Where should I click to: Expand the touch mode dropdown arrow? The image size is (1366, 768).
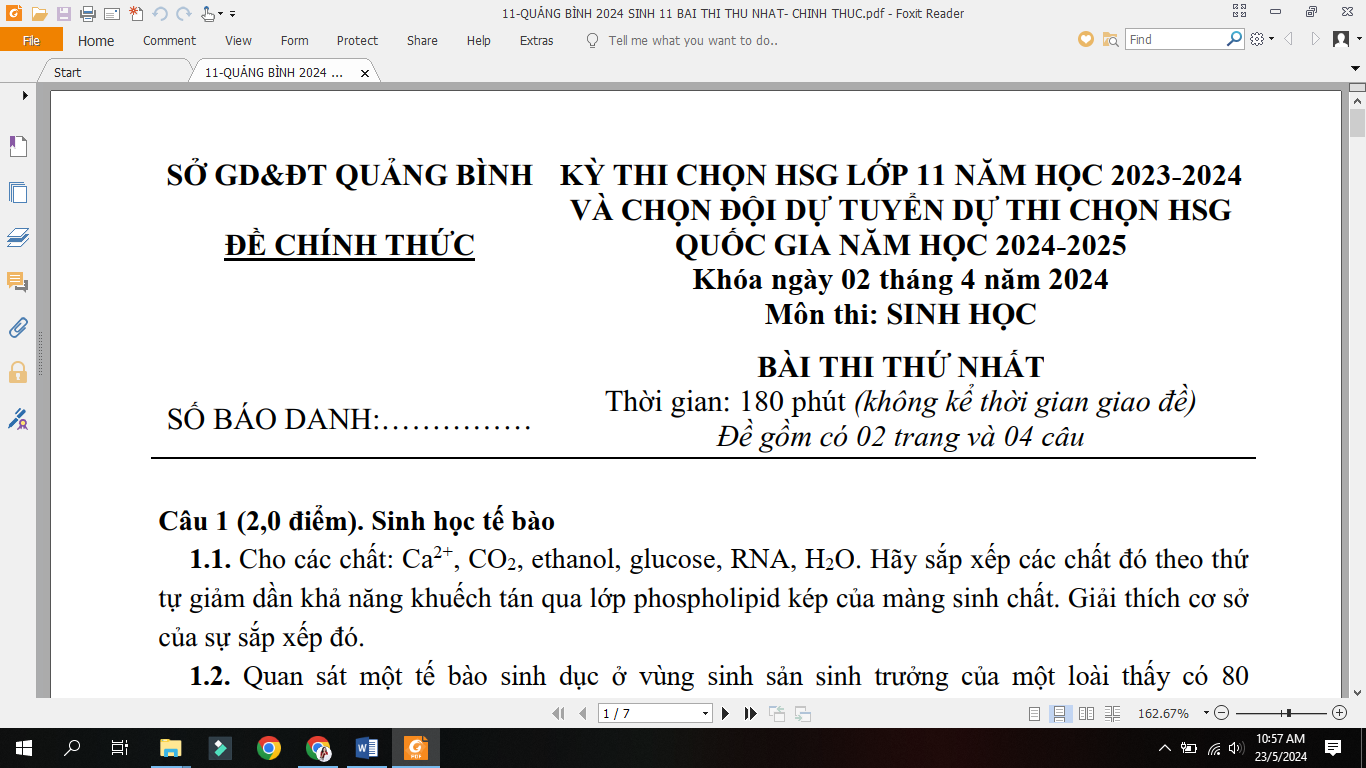pyautogui.click(x=221, y=14)
